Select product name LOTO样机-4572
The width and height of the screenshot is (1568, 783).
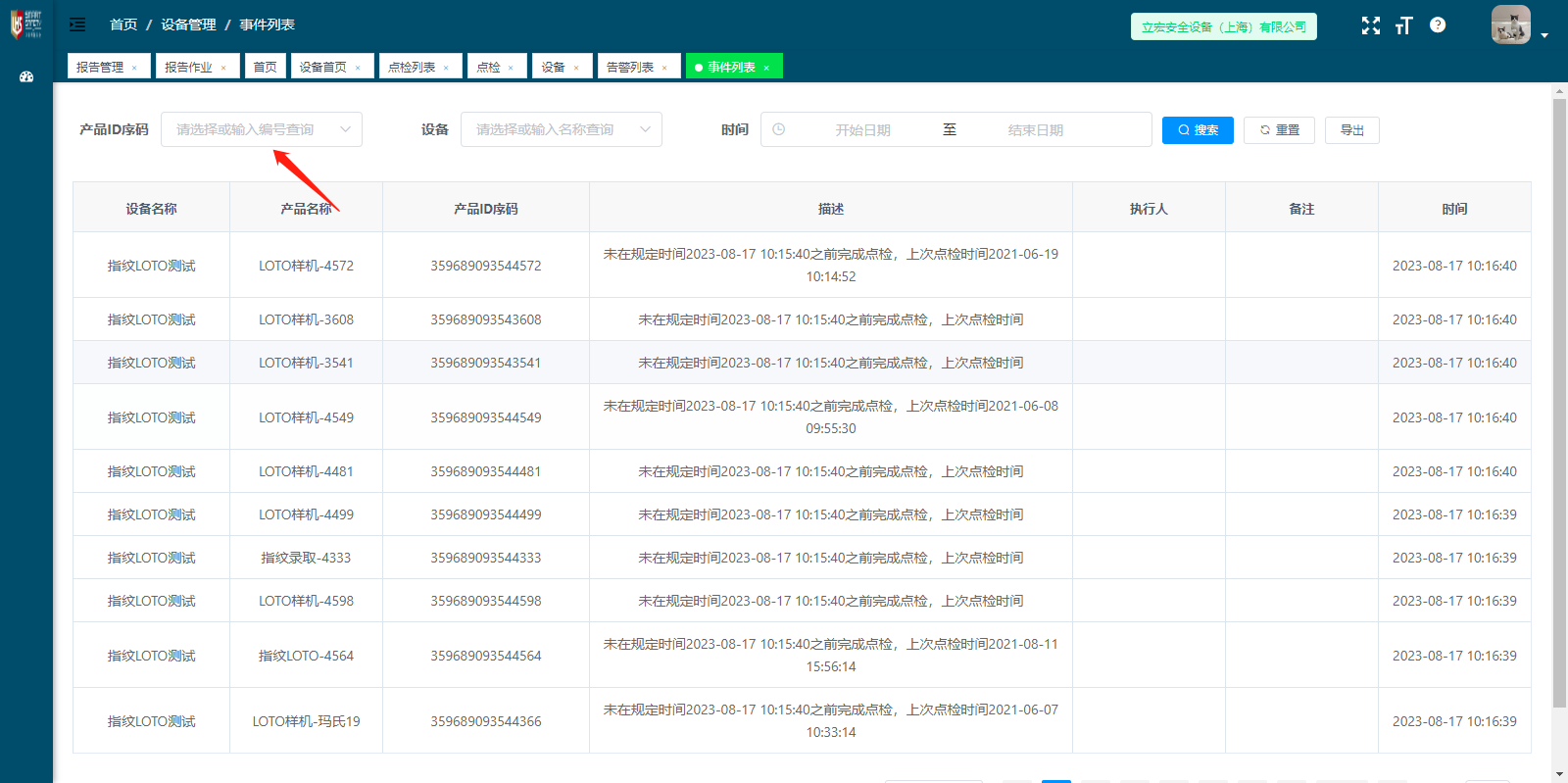pyautogui.click(x=307, y=266)
